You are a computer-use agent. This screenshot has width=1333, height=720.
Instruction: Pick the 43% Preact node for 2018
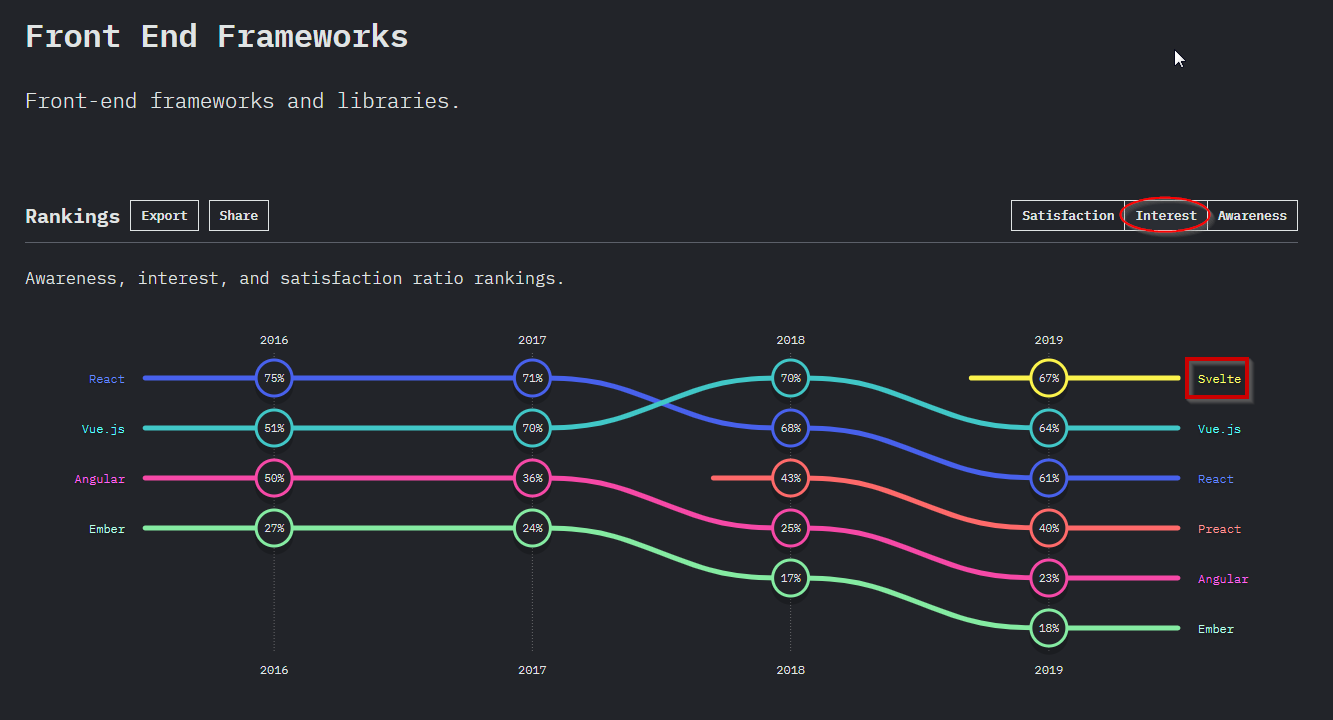pyautogui.click(x=790, y=478)
